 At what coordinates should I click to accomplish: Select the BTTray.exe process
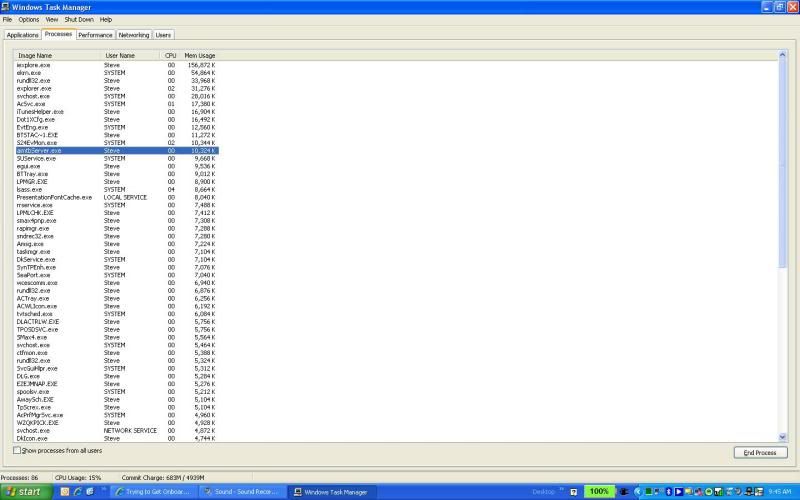tap(117, 174)
